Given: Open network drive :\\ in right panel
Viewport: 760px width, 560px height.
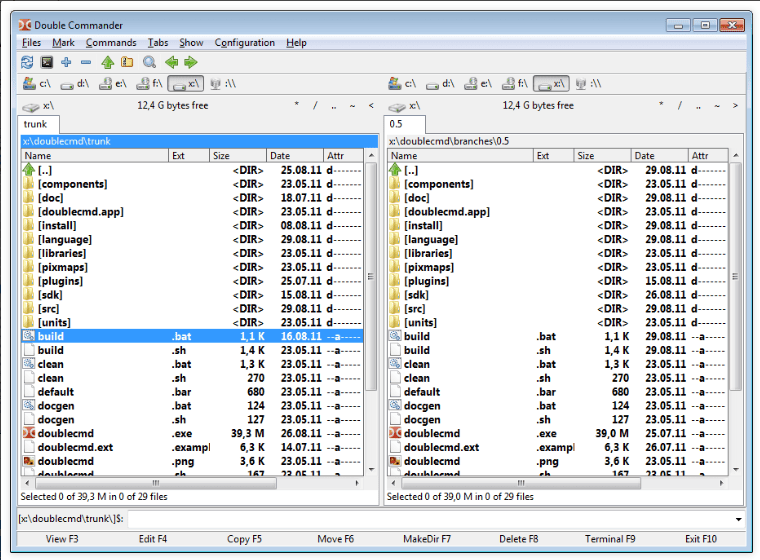Looking at the screenshot, I should (x=588, y=84).
